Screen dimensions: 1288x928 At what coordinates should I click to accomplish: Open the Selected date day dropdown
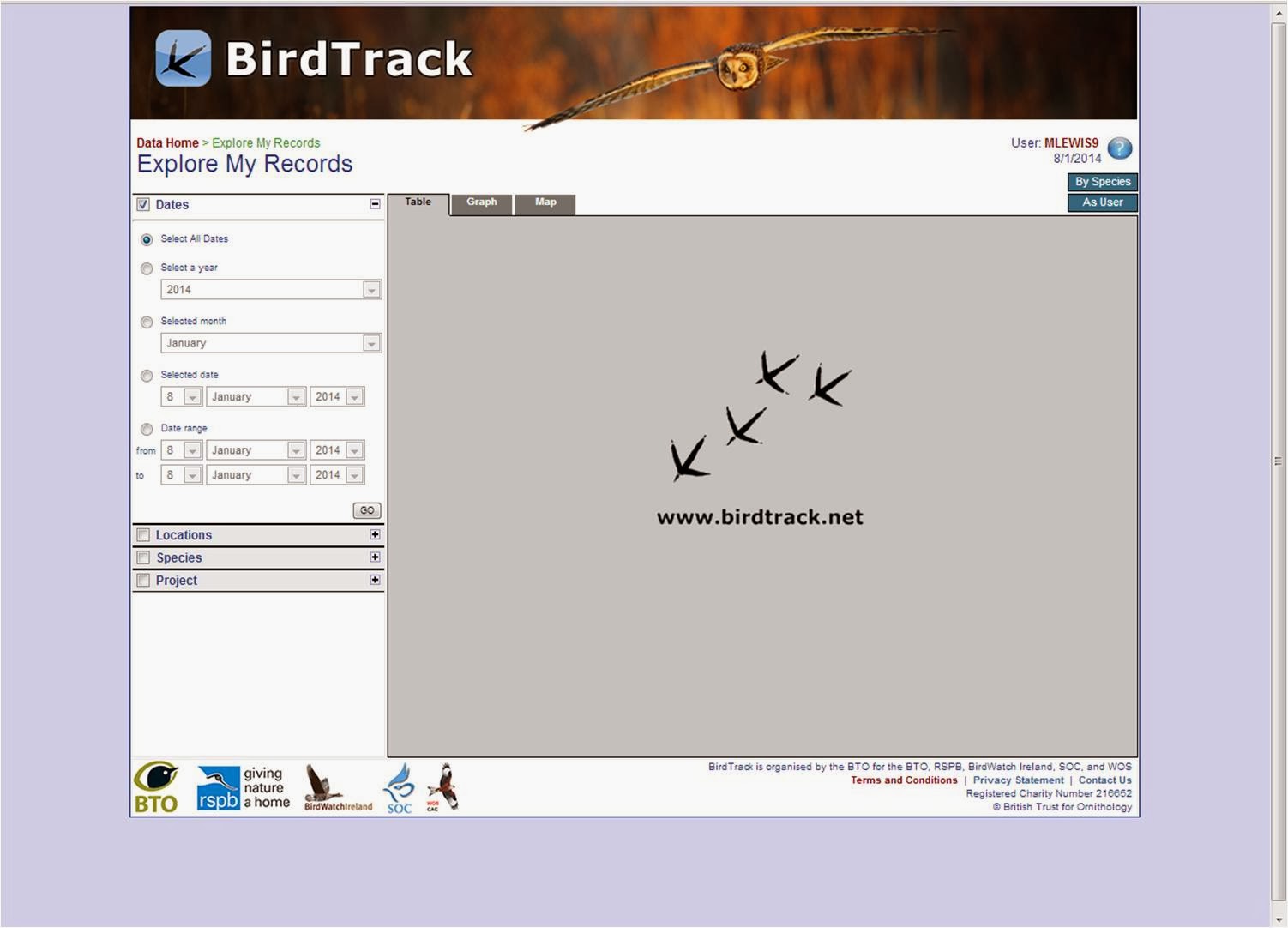click(x=182, y=397)
